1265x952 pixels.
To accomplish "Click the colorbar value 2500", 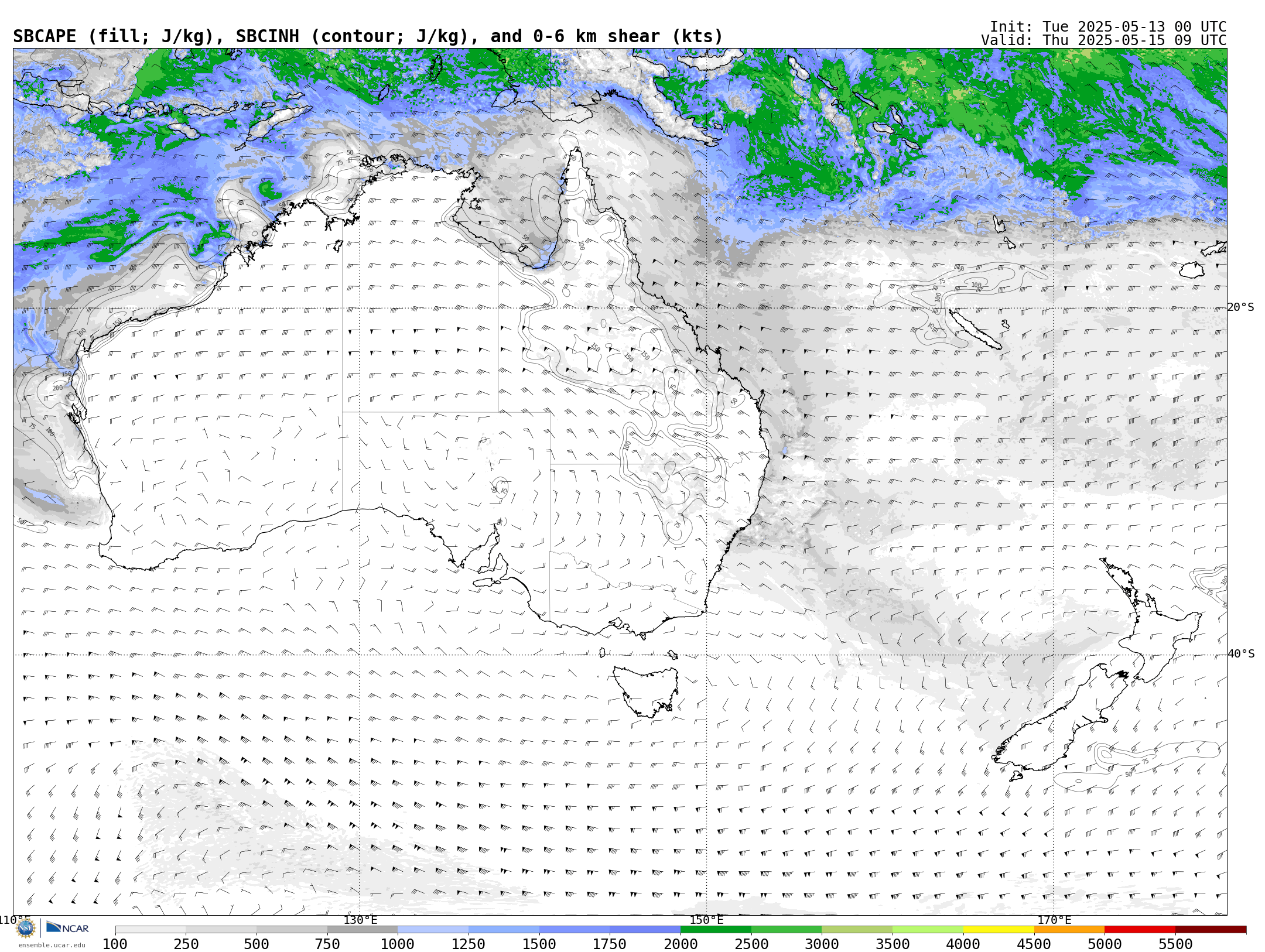I will pyautogui.click(x=751, y=944).
